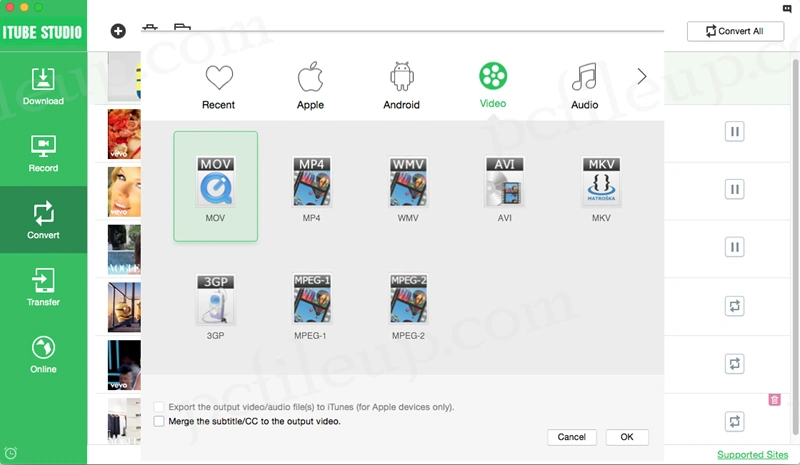Switch to the Audio format tab

584,85
